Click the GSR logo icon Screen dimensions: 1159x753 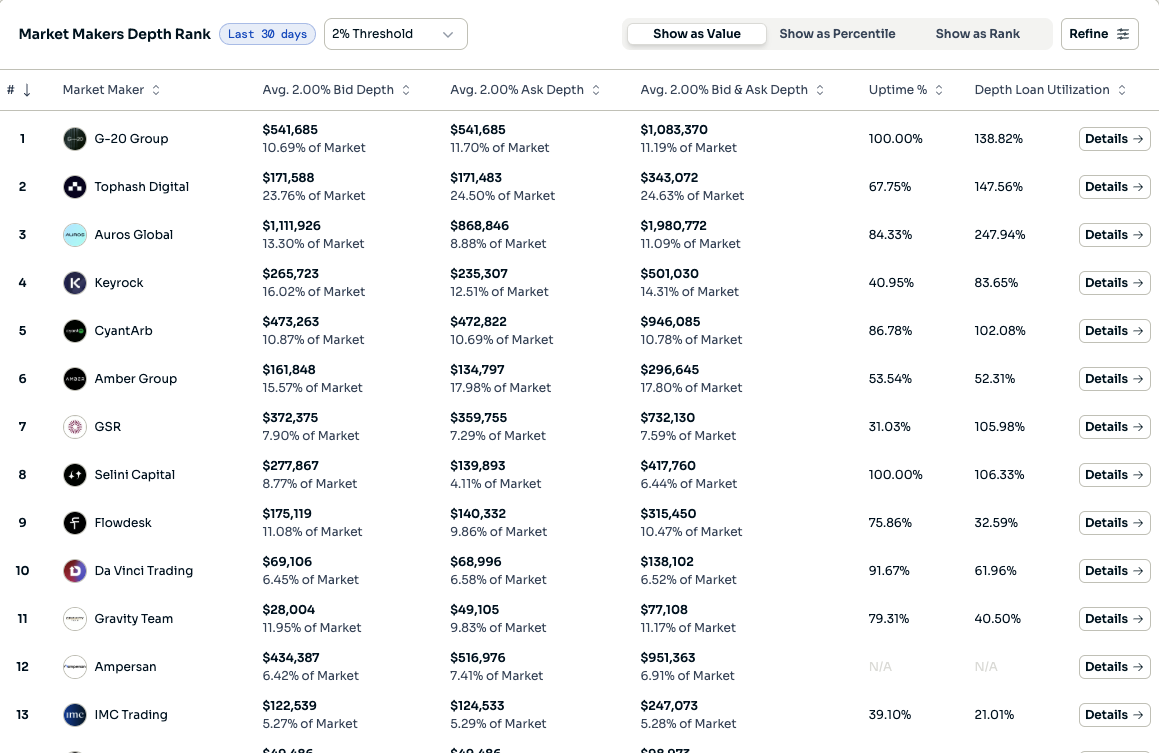(x=75, y=427)
